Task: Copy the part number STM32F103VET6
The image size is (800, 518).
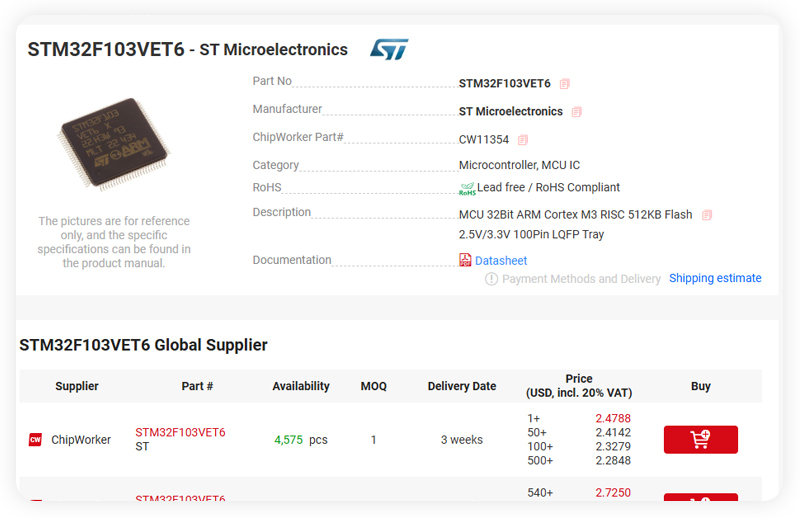Action: coord(564,84)
